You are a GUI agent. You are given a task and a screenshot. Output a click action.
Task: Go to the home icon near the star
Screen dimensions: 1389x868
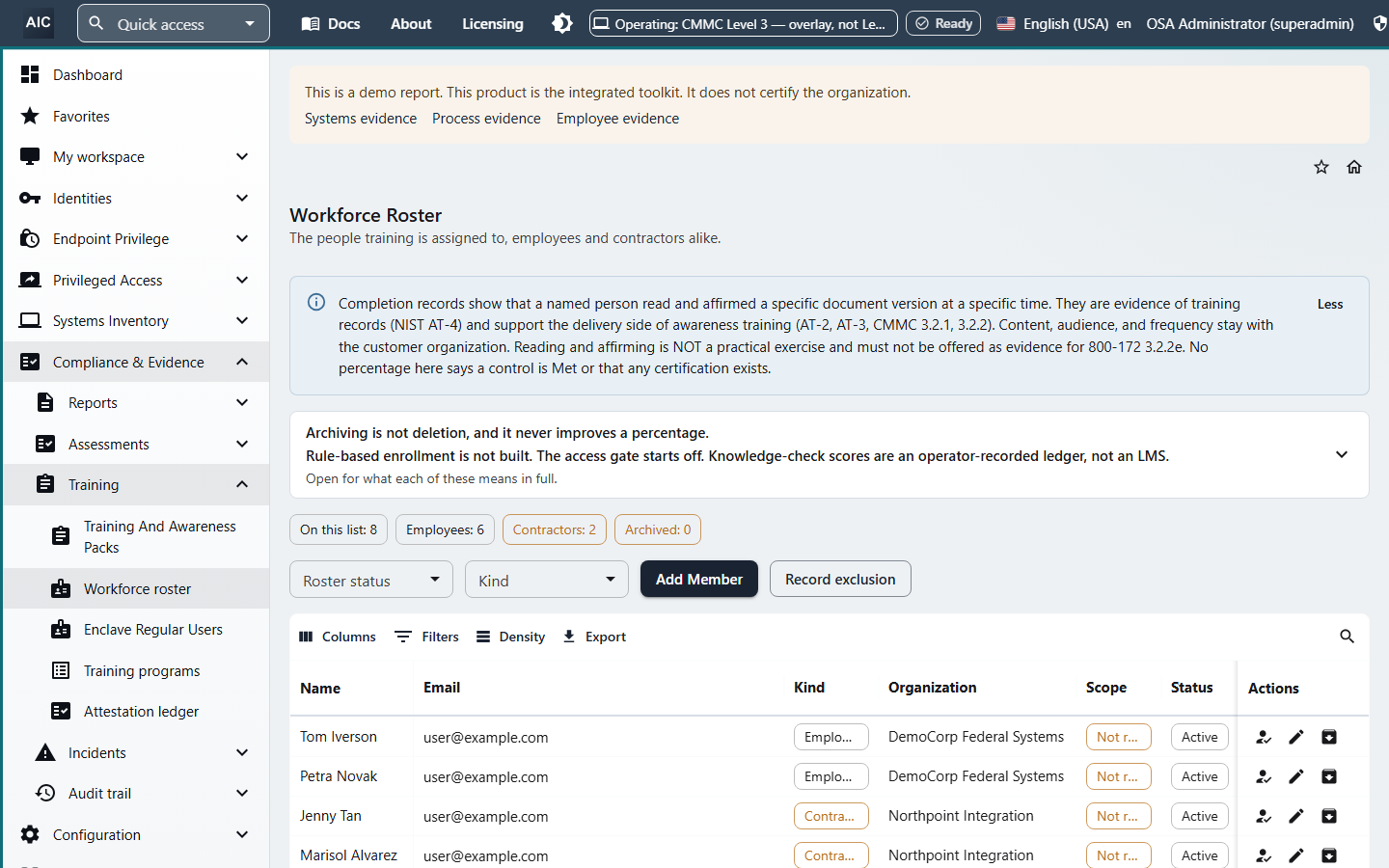(1354, 167)
